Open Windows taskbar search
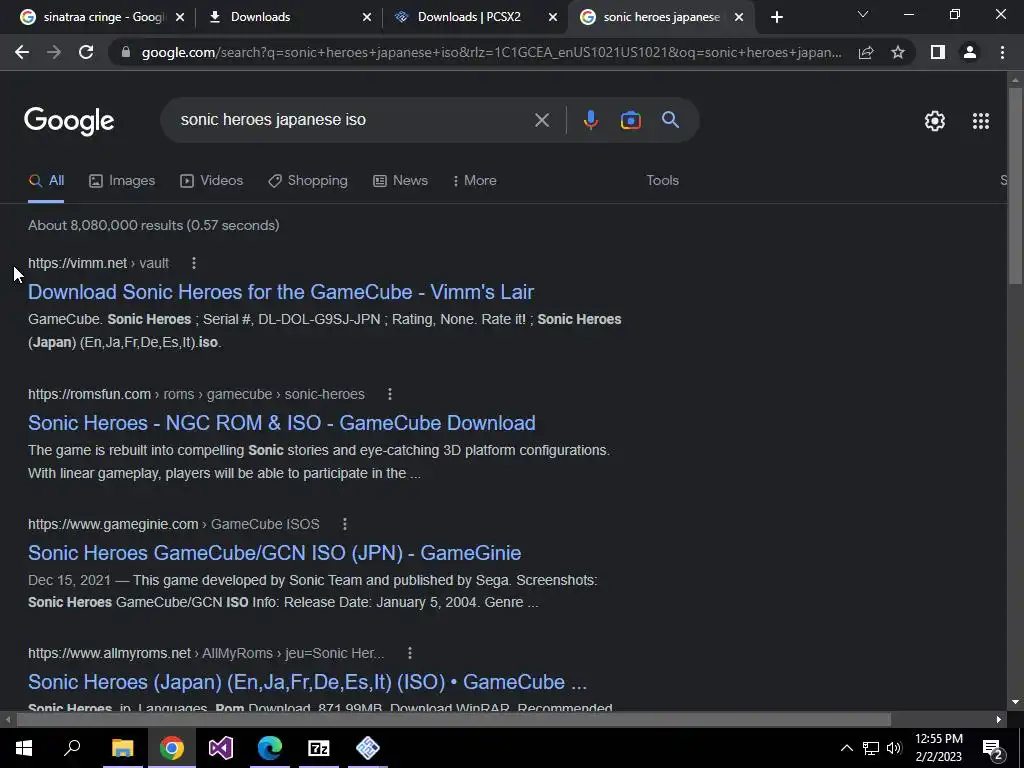Viewport: 1024px width, 768px height. (x=72, y=748)
